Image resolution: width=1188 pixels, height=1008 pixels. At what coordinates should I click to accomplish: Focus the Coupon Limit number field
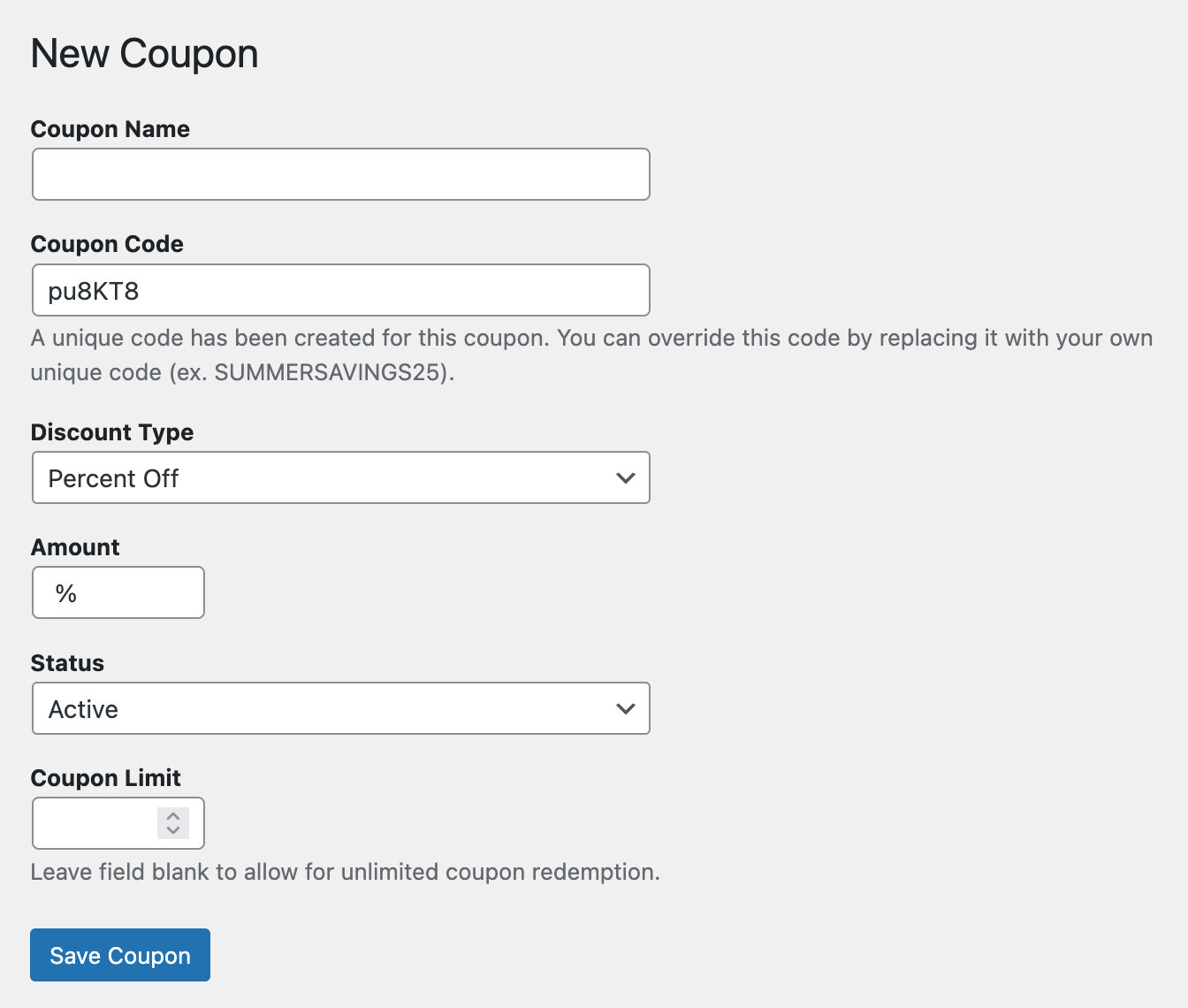(97, 823)
